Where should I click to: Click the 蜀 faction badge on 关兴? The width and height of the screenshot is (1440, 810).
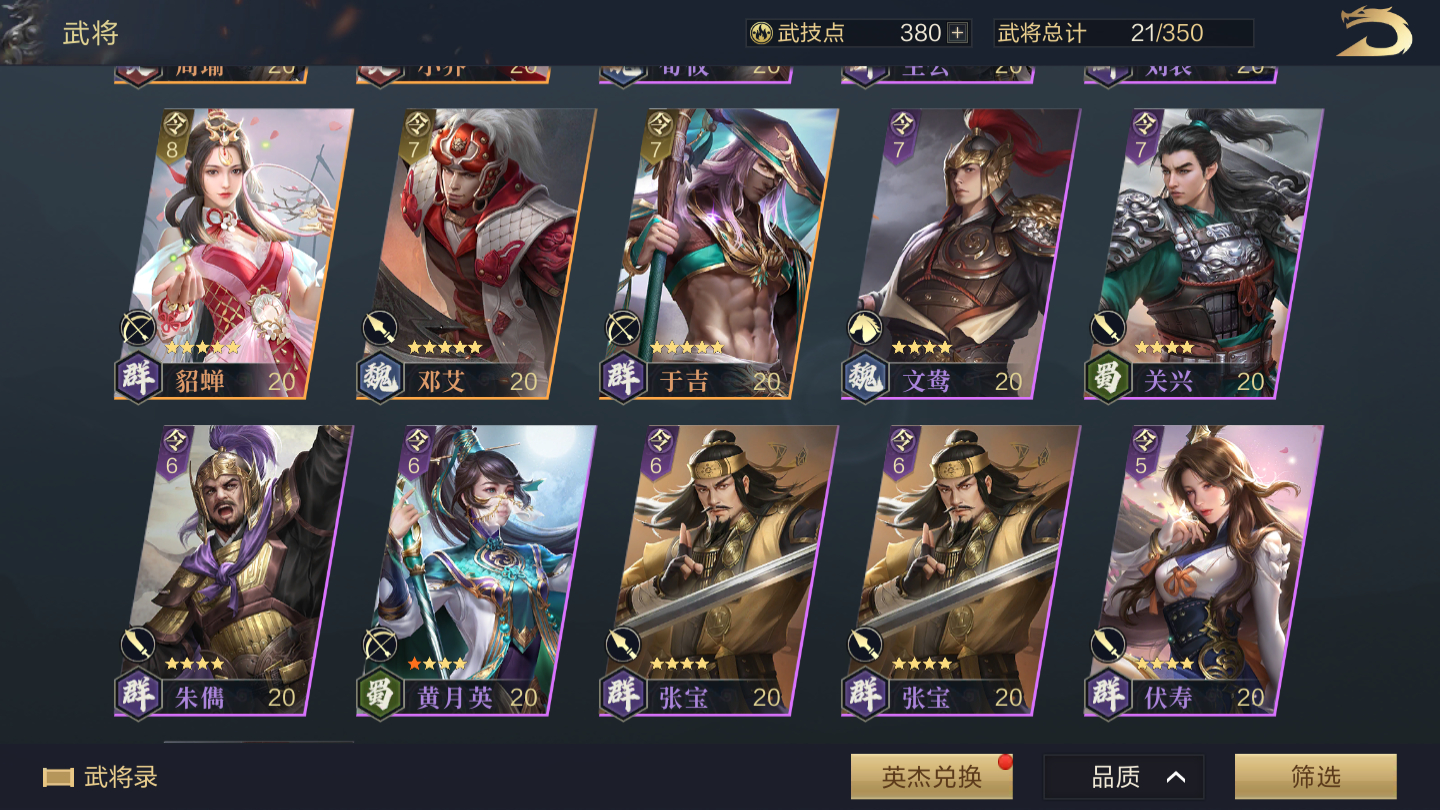click(x=1108, y=380)
